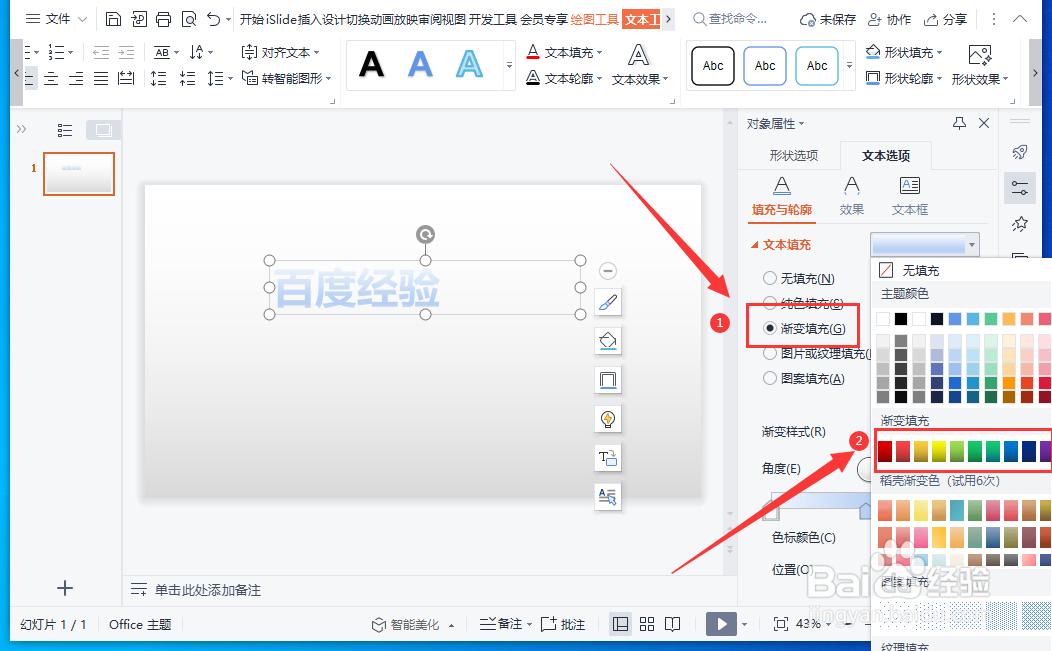Click the rocket icon in right sidebar

point(1020,152)
